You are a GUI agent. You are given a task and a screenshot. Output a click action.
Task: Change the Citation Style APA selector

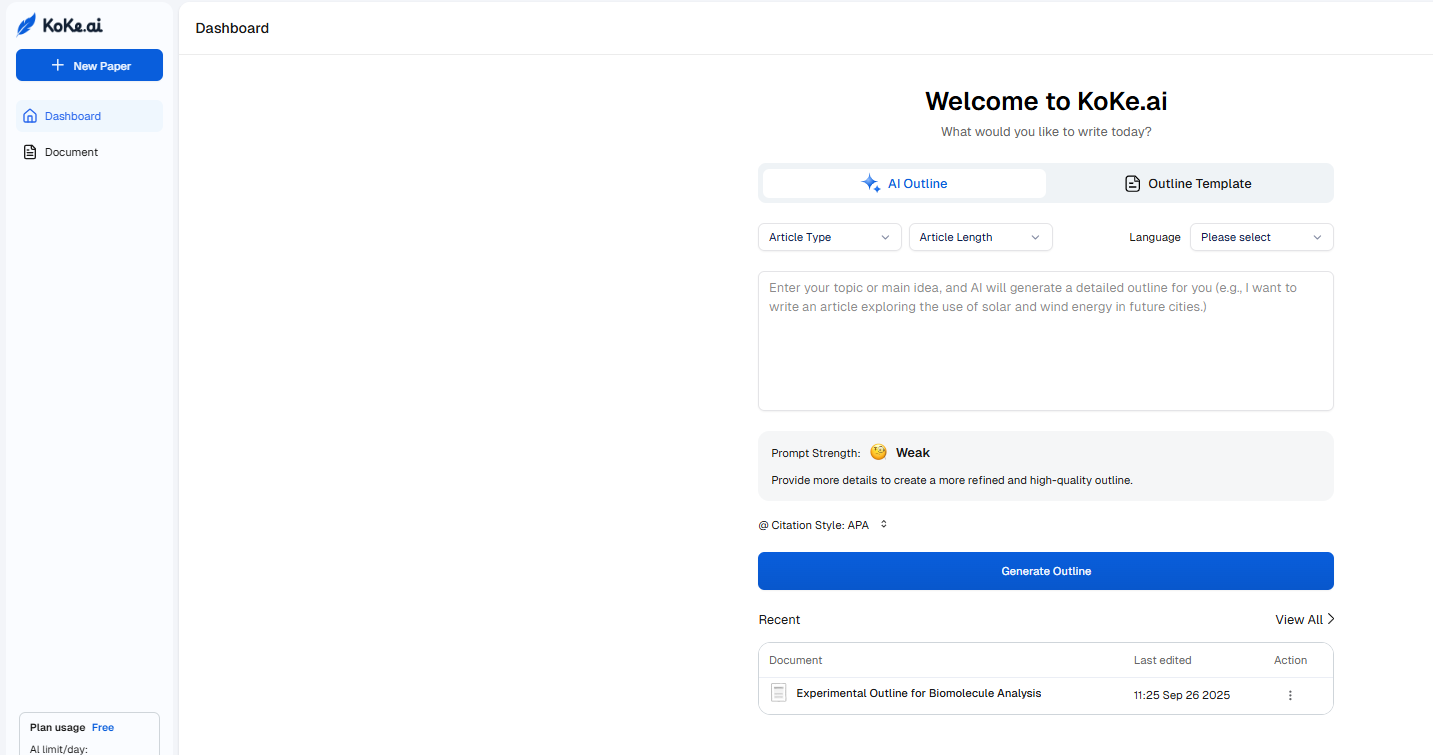[823, 525]
